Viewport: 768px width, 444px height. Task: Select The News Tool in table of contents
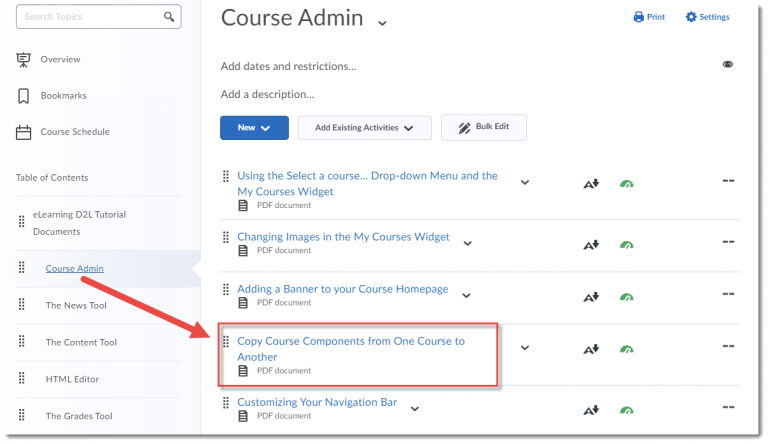(76, 305)
